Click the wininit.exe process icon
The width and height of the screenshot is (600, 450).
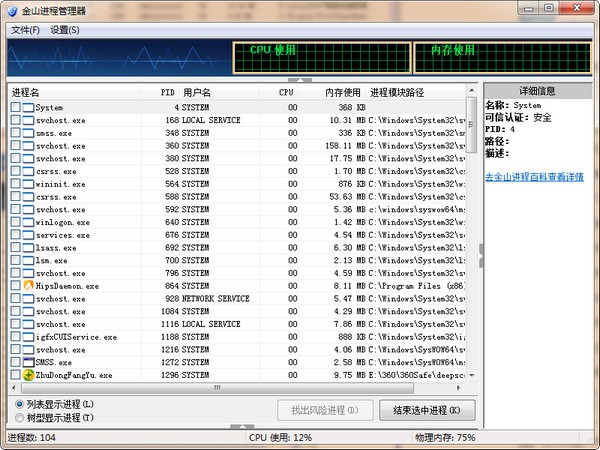(28, 184)
